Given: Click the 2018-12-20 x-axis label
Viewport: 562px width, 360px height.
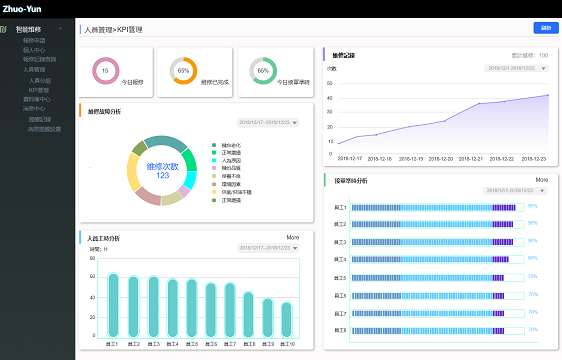Looking at the screenshot, I should tap(441, 158).
